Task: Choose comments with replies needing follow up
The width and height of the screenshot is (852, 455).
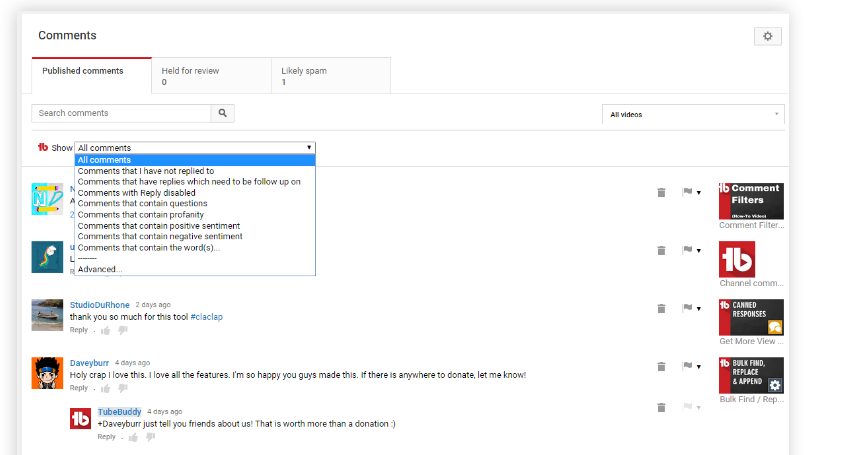Action: point(195,182)
